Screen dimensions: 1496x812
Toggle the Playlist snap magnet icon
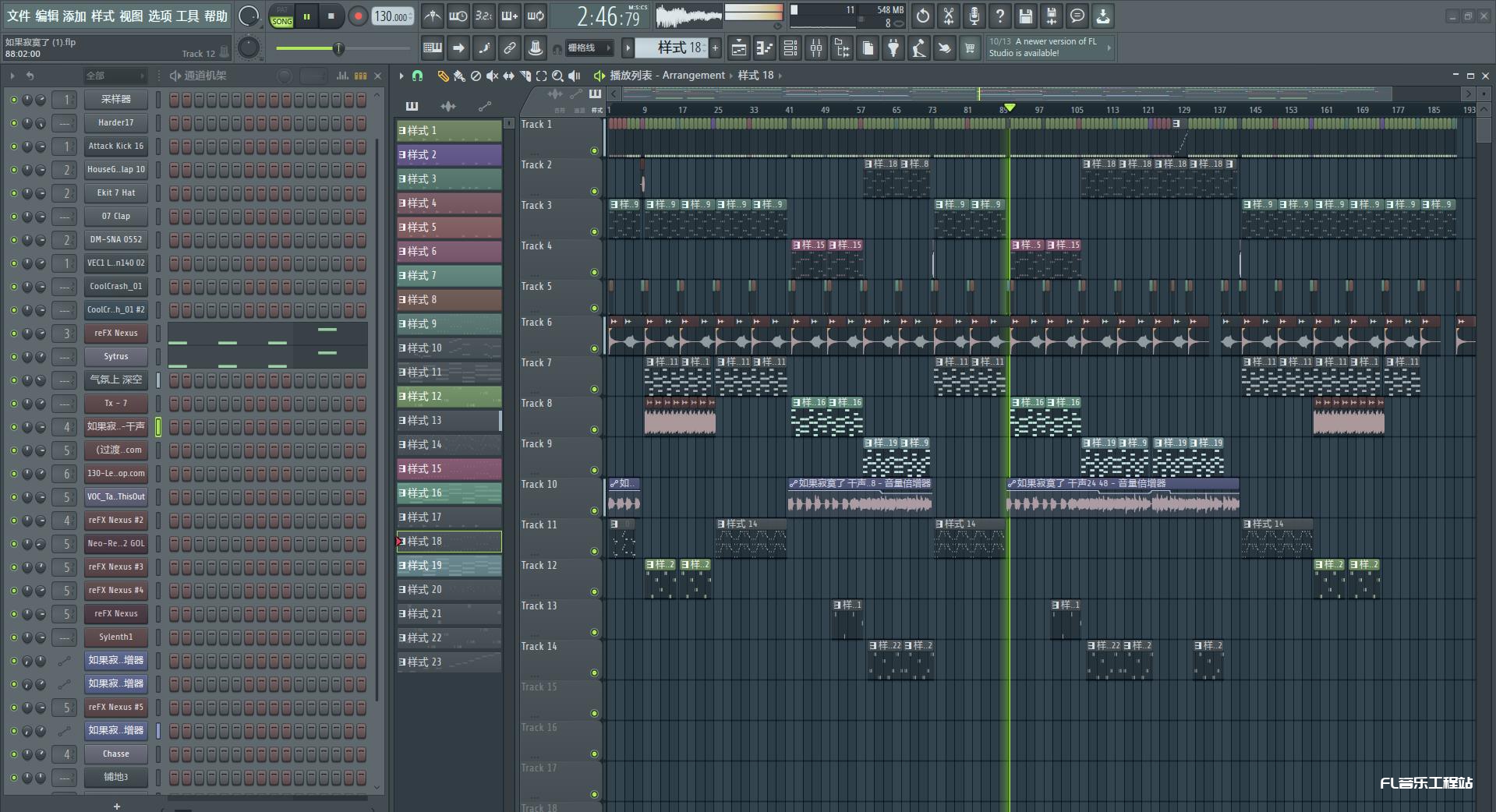click(x=418, y=76)
